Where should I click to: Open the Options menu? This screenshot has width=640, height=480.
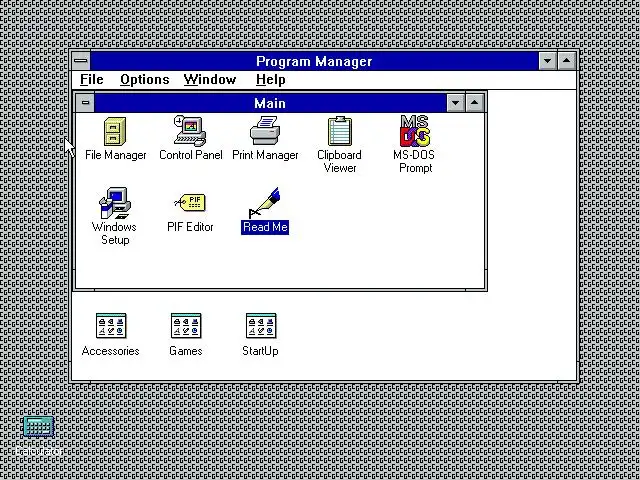click(144, 80)
